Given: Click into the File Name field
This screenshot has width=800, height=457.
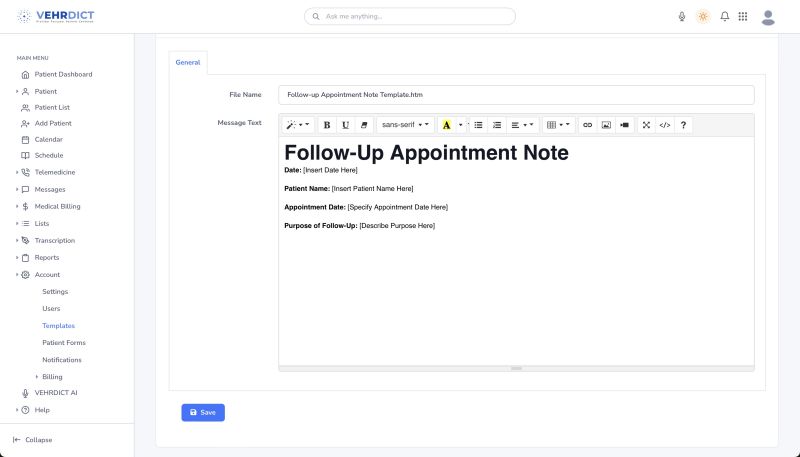Looking at the screenshot, I should (x=515, y=94).
